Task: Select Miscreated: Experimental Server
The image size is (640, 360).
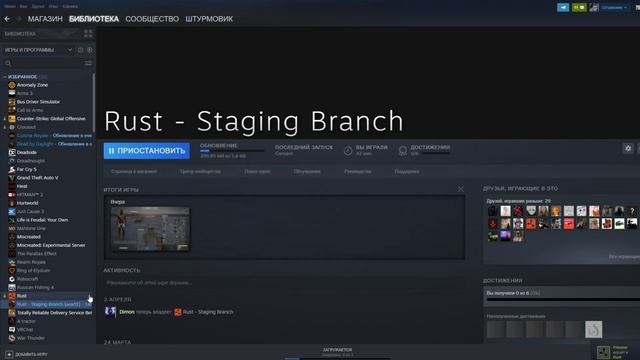Action: (51, 245)
